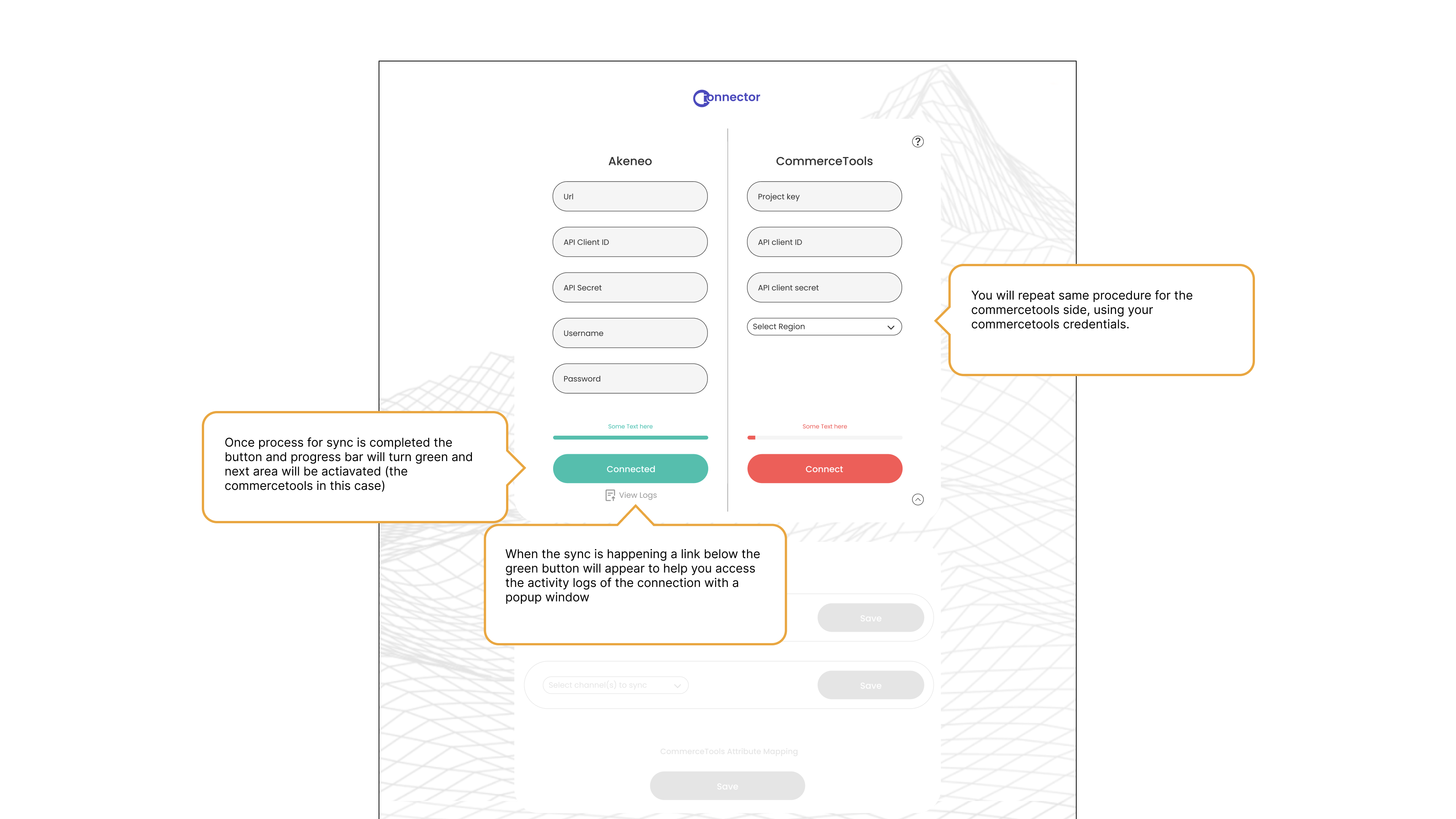Focus the Akeneo API Client ID field
The image size is (1456, 819).
[630, 242]
